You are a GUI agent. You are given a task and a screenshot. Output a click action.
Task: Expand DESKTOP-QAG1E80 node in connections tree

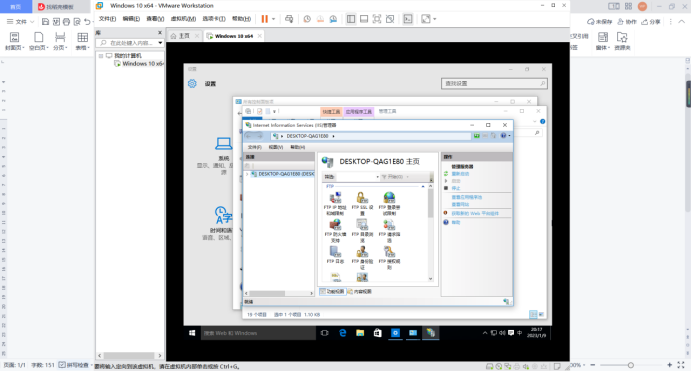(x=247, y=174)
